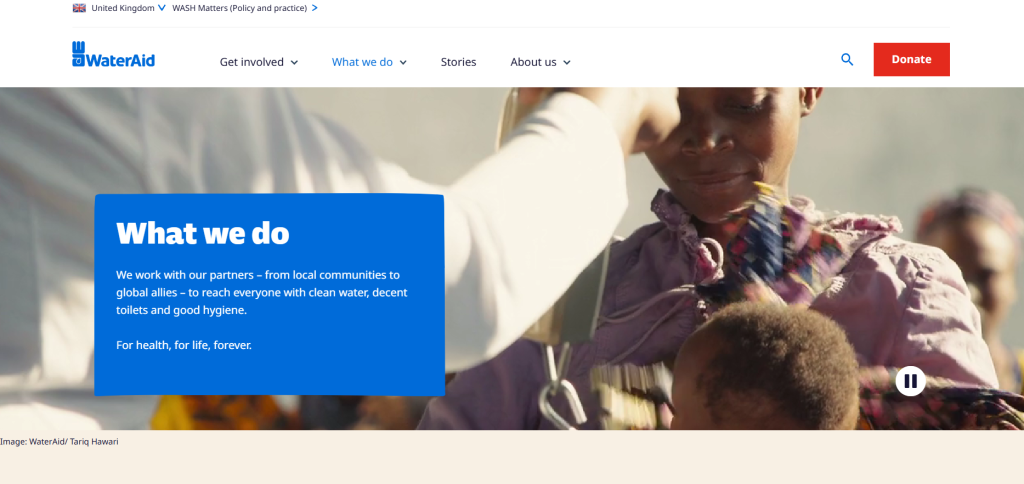Pause the hero background video
The width and height of the screenshot is (1024, 484).
(x=910, y=381)
